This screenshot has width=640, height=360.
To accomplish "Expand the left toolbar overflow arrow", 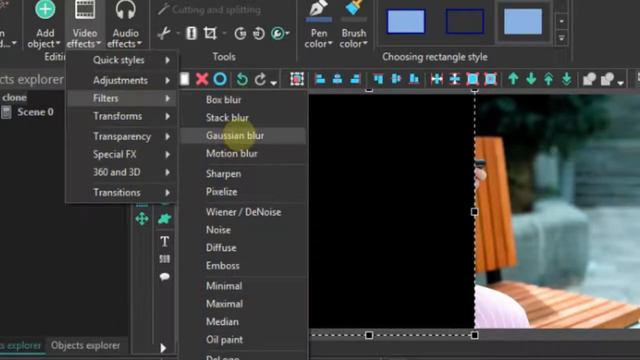I will pyautogui.click(x=163, y=348).
